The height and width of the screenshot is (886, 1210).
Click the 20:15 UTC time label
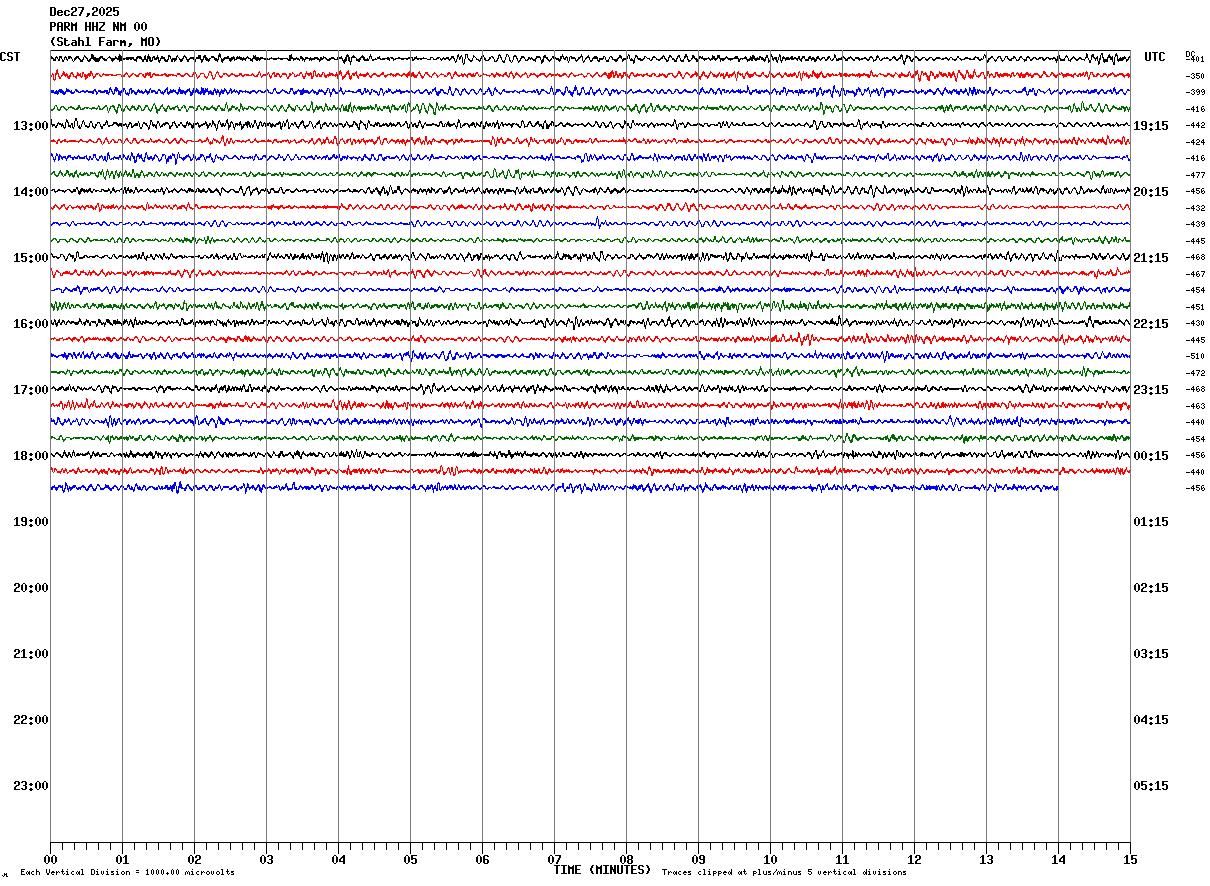1150,191
